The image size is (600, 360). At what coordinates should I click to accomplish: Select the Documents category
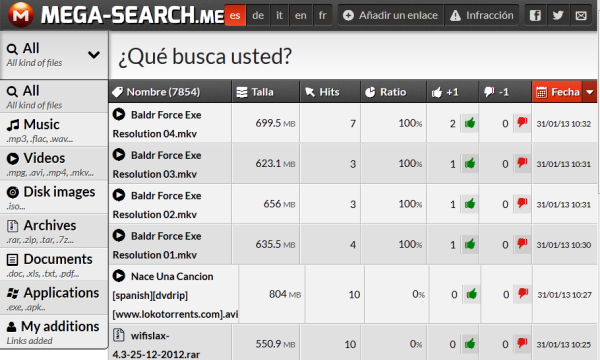pos(54,265)
